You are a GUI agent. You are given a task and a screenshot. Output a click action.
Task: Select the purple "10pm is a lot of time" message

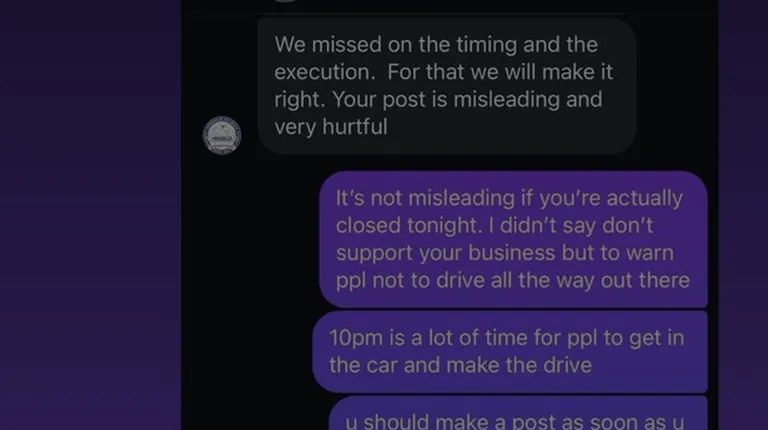510,352
